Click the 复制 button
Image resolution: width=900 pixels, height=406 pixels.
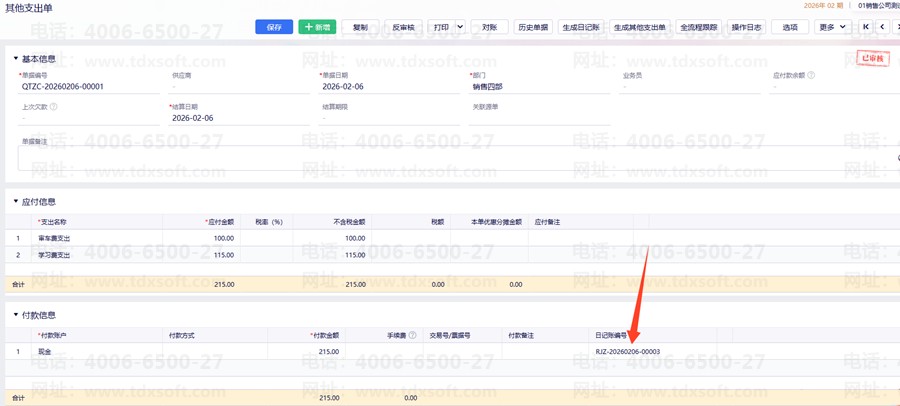(x=360, y=27)
